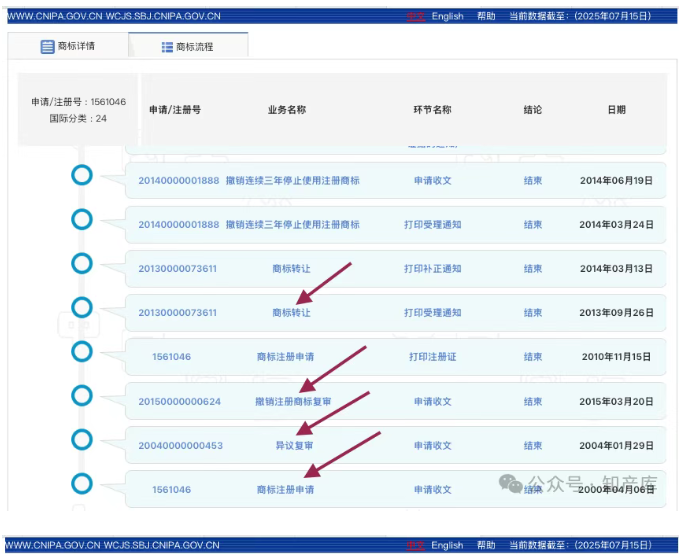Open application number 20150000000624
The width and height of the screenshot is (682, 554).
tap(179, 401)
